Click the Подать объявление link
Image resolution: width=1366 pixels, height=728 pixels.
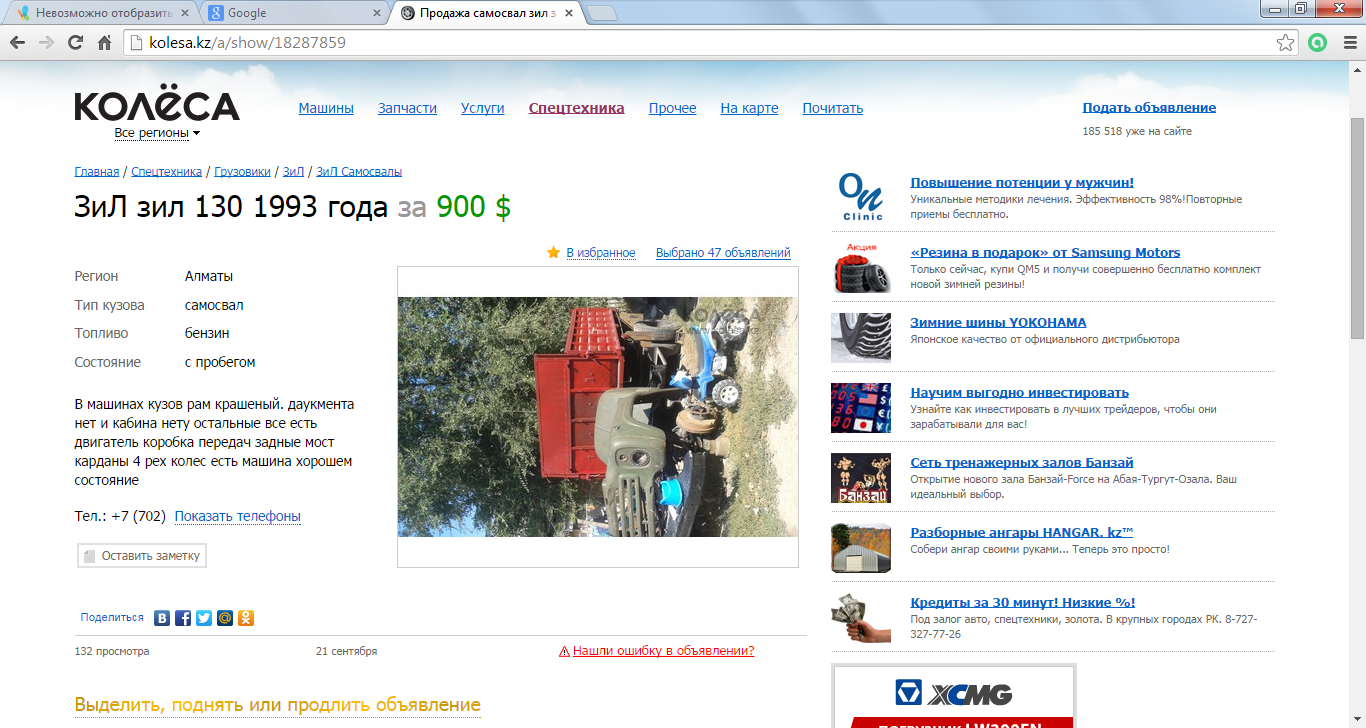1149,108
